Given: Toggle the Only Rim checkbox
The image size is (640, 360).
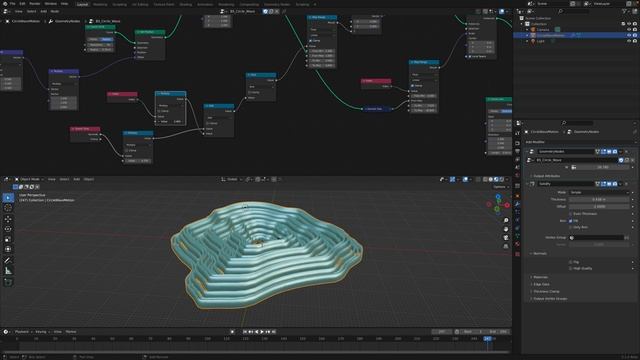Looking at the screenshot, I should pyautogui.click(x=571, y=227).
